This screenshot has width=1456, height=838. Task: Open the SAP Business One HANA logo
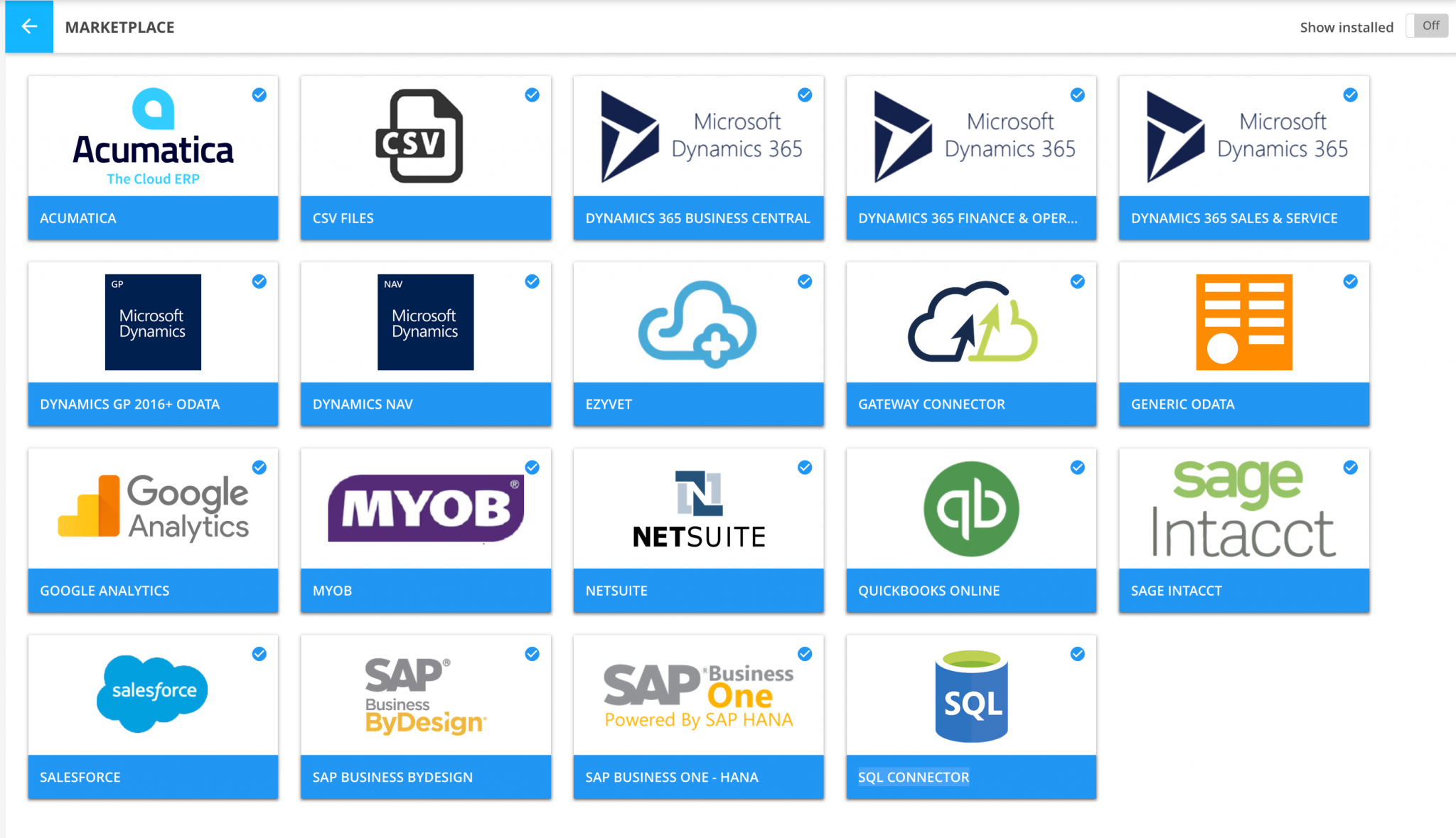699,695
